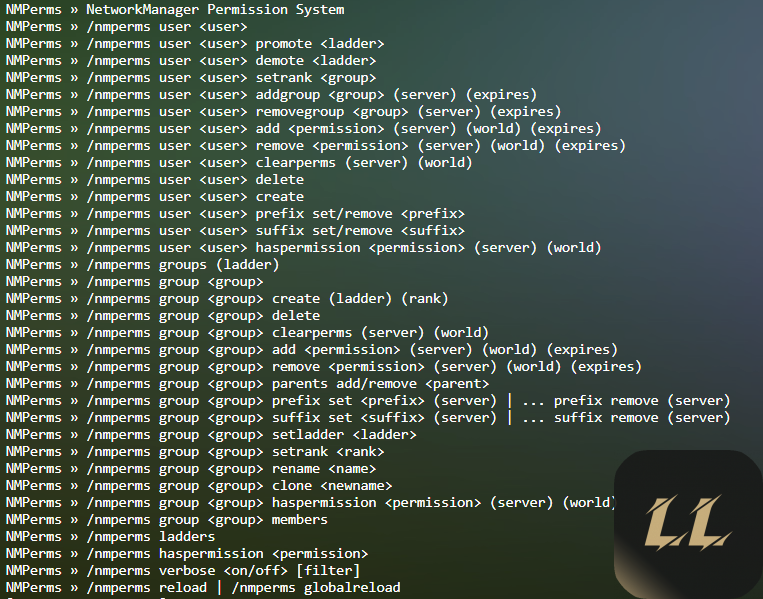Click the NetworkManager Permission System header line
Image resolution: width=763 pixels, height=599 pixels.
click(x=215, y=10)
